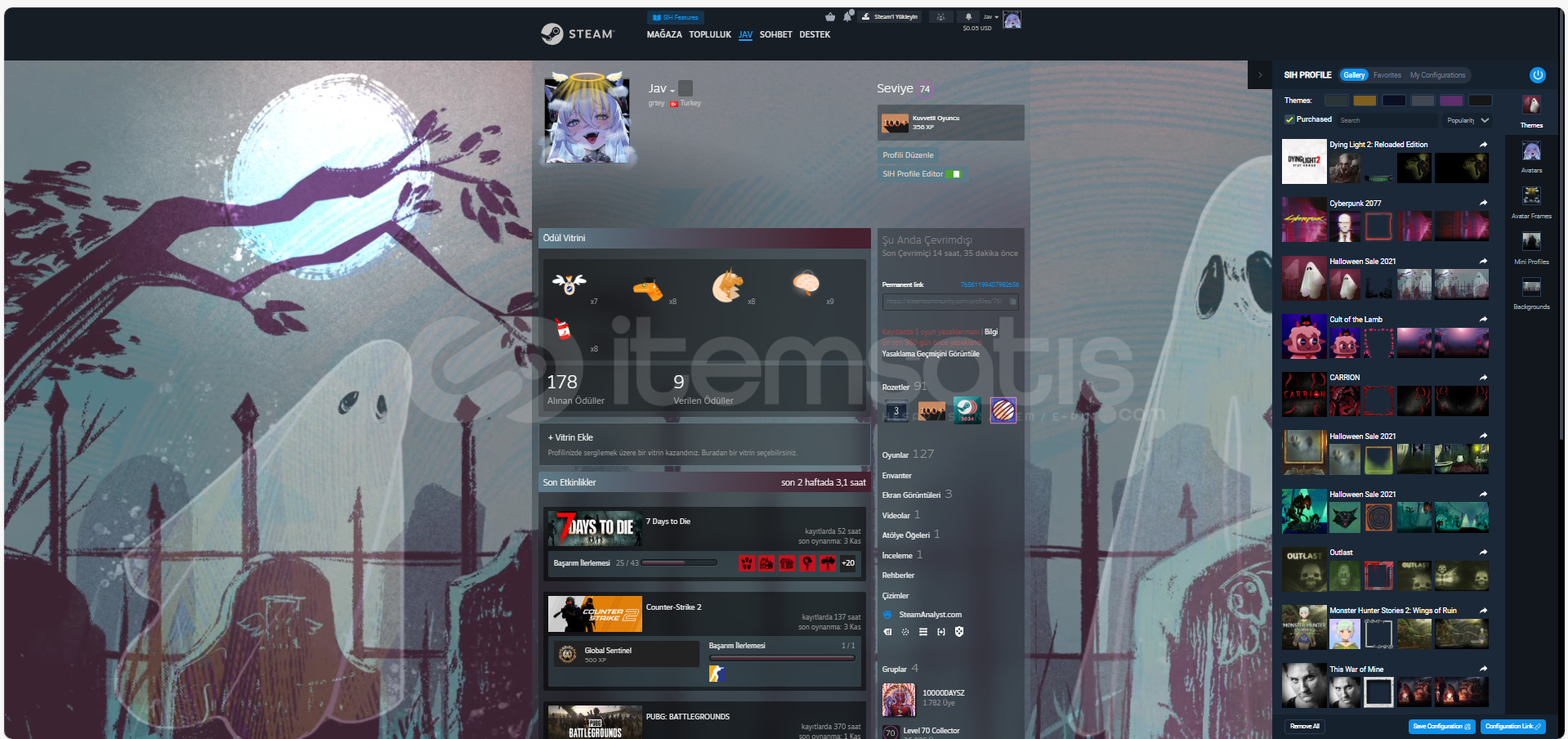Open the DESTEK menu

(x=815, y=34)
